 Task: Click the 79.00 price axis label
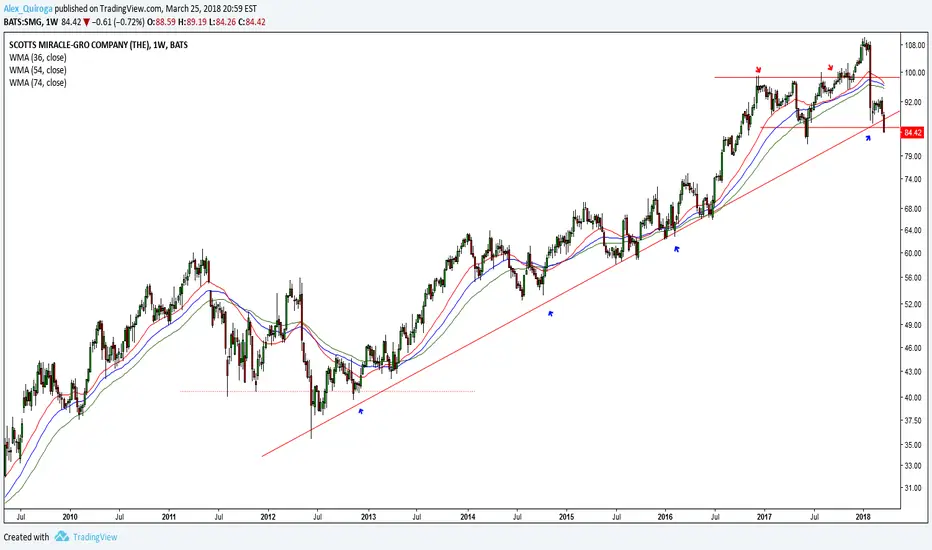(914, 156)
